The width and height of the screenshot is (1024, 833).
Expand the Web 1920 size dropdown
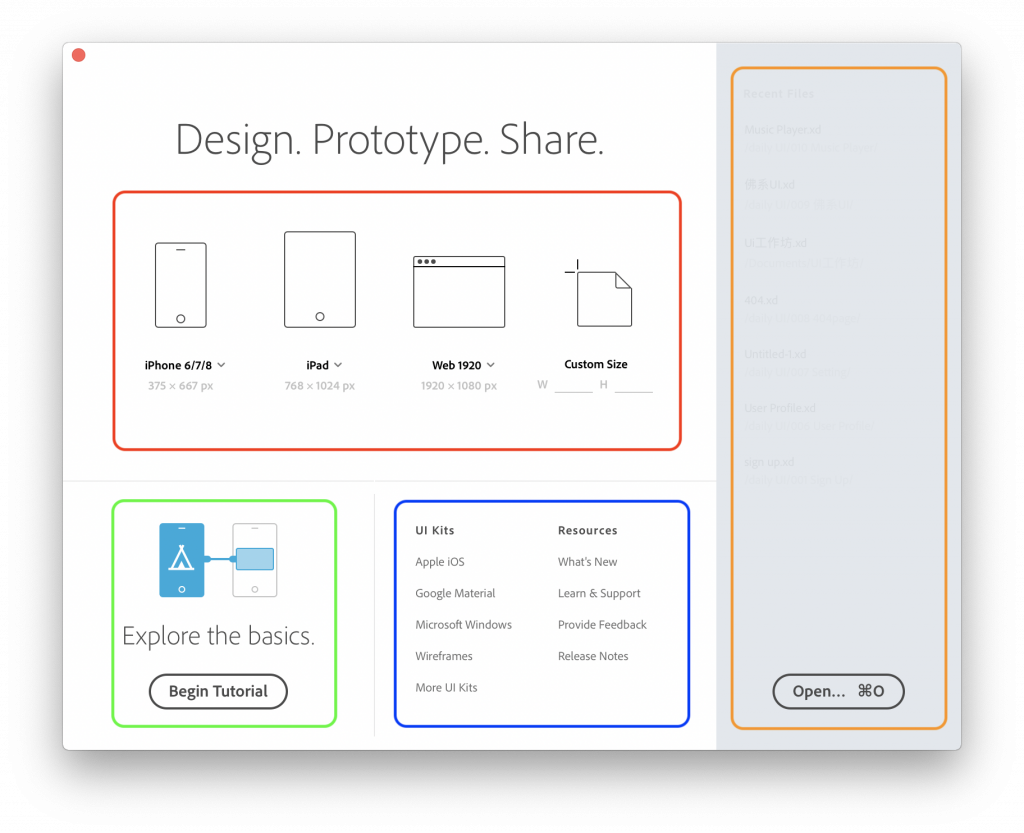[490, 365]
